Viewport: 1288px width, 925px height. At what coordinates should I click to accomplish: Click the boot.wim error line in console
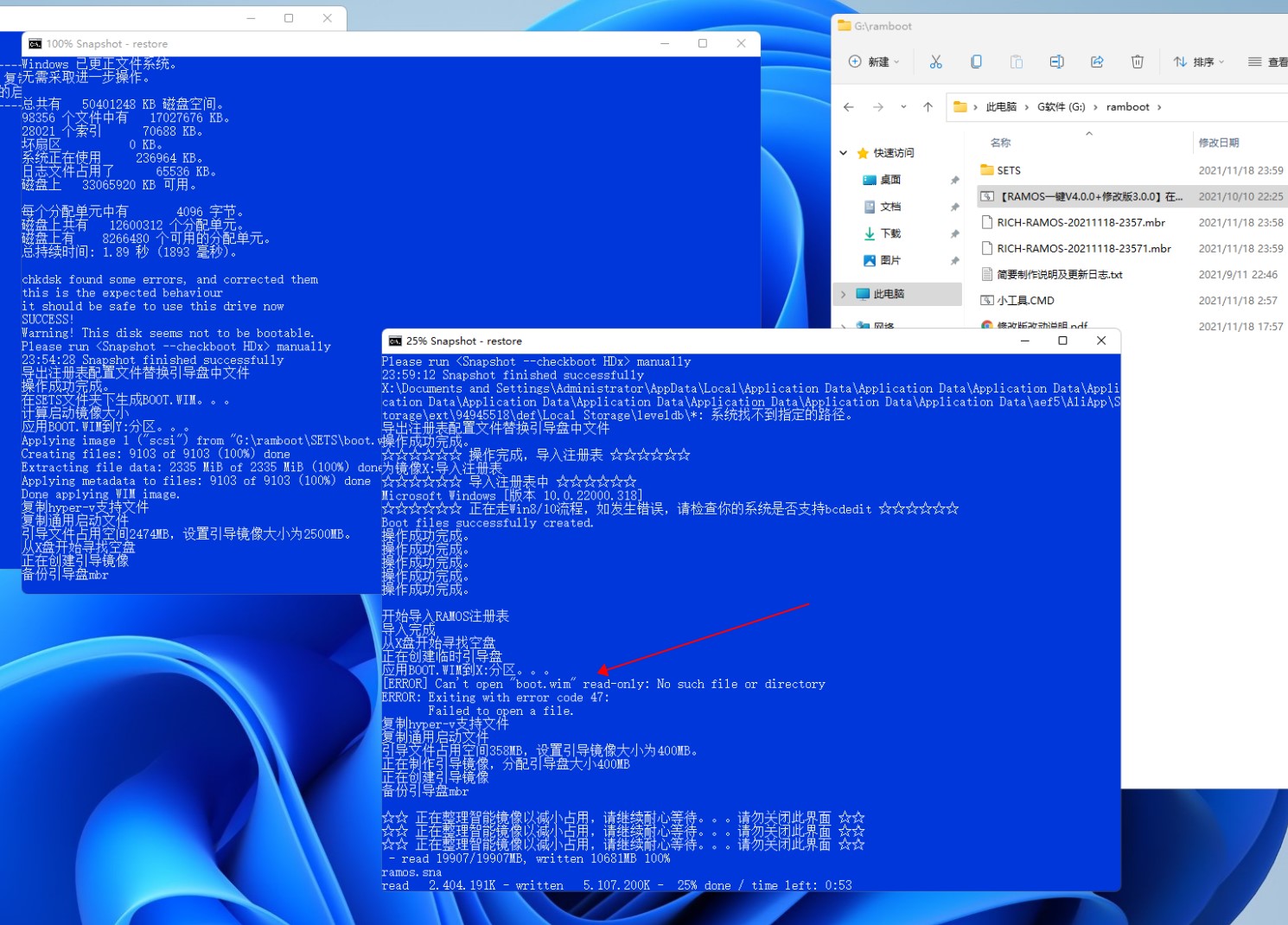point(603,684)
